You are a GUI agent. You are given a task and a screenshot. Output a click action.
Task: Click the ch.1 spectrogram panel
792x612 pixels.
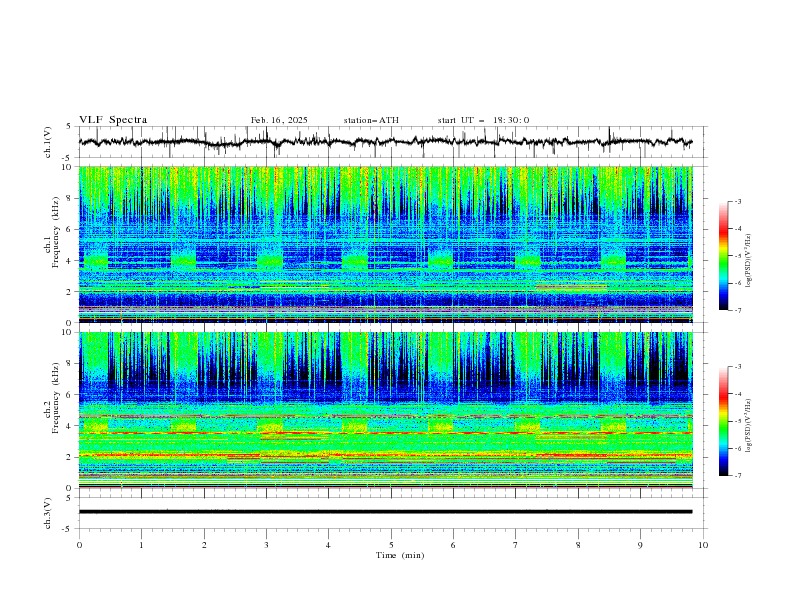(386, 244)
